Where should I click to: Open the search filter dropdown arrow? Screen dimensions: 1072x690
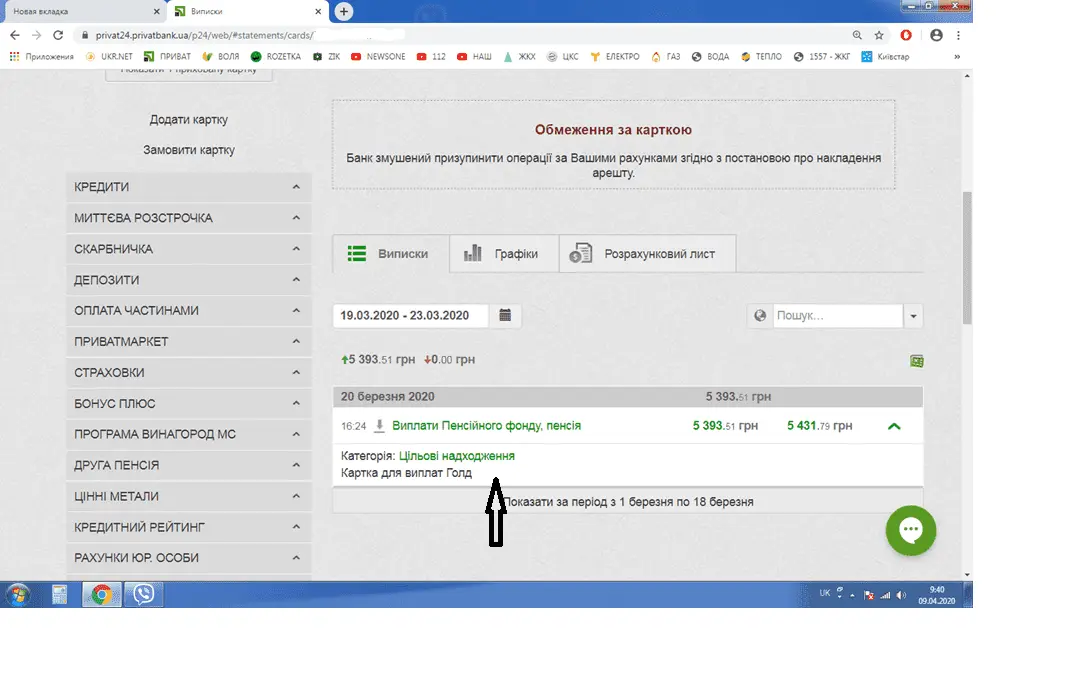pyautogui.click(x=913, y=316)
